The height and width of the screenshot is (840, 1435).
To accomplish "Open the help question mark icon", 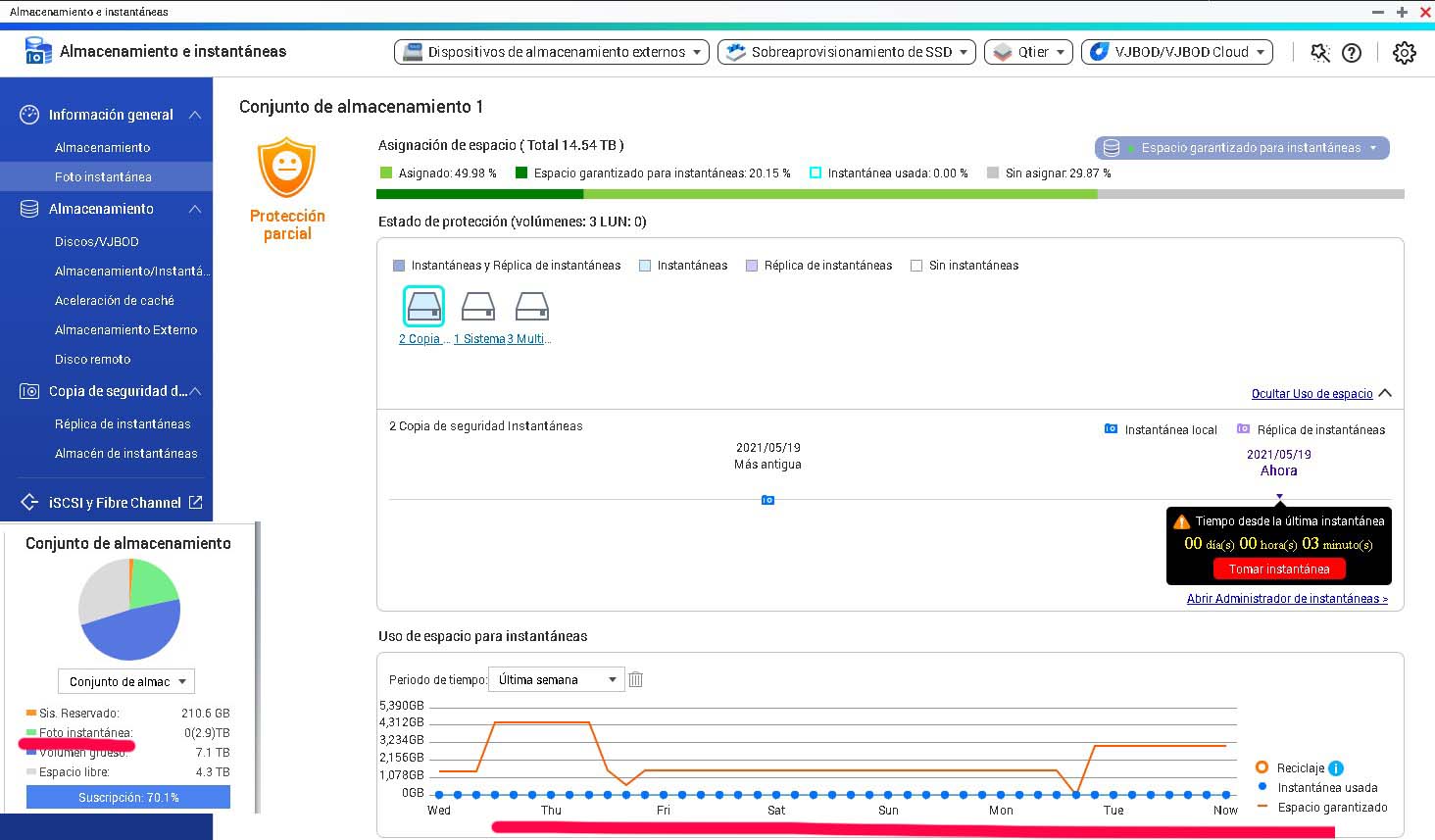I will tap(1352, 53).
